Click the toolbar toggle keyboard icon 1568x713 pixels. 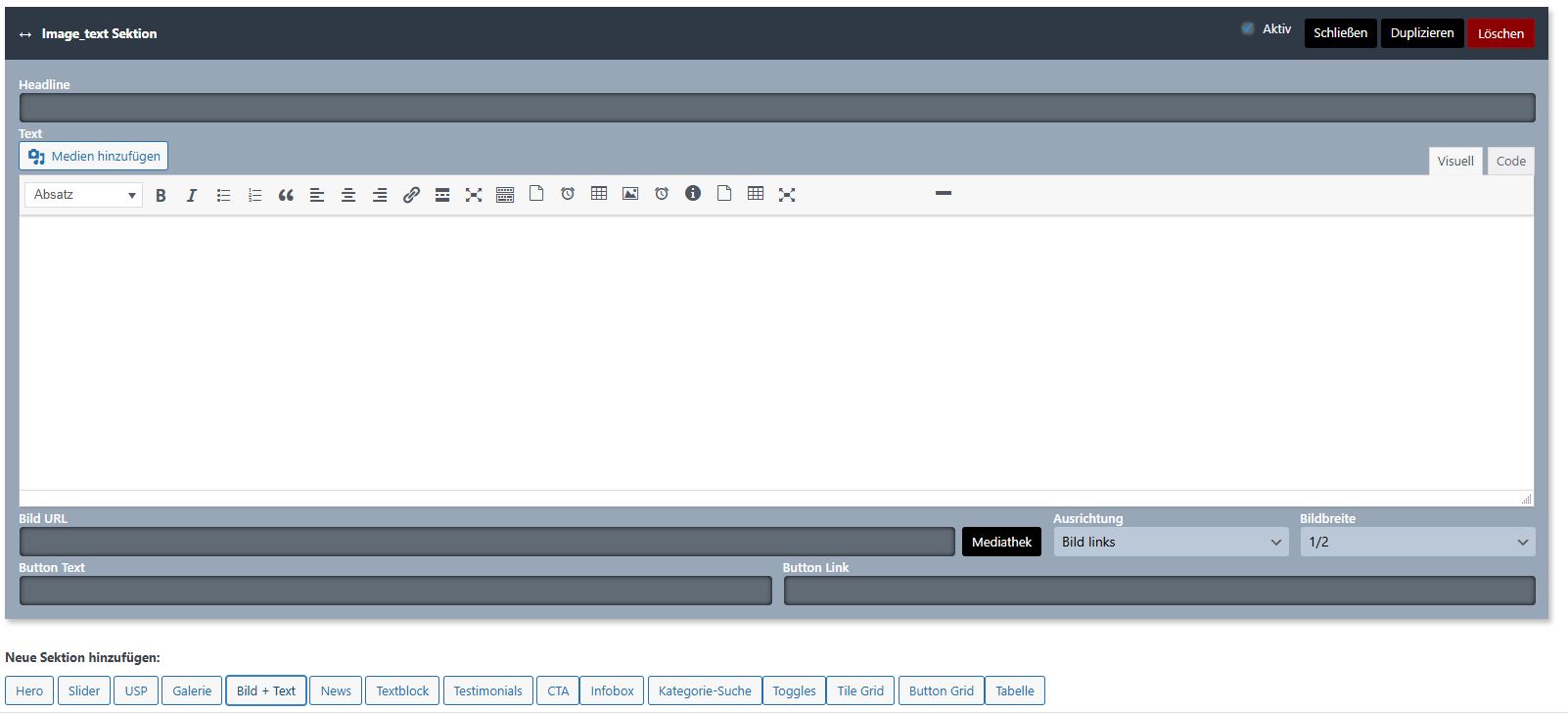[505, 195]
